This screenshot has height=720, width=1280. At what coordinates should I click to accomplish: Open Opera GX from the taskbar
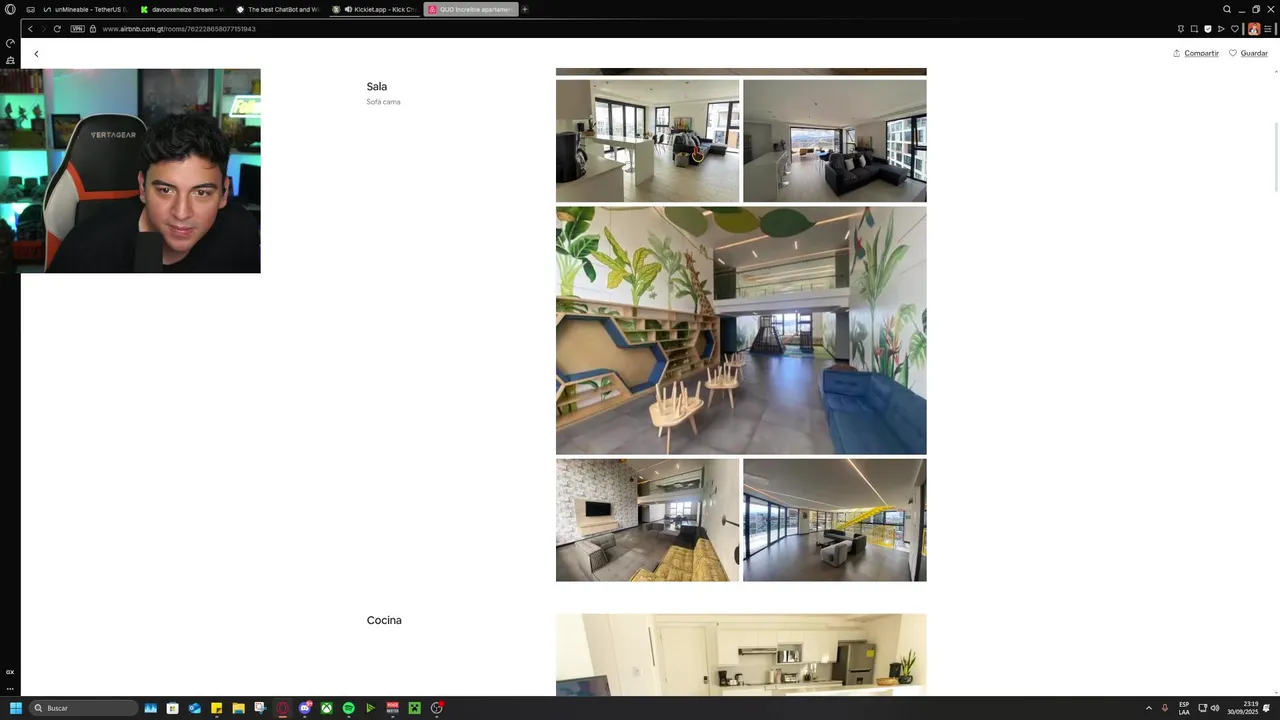[x=283, y=708]
